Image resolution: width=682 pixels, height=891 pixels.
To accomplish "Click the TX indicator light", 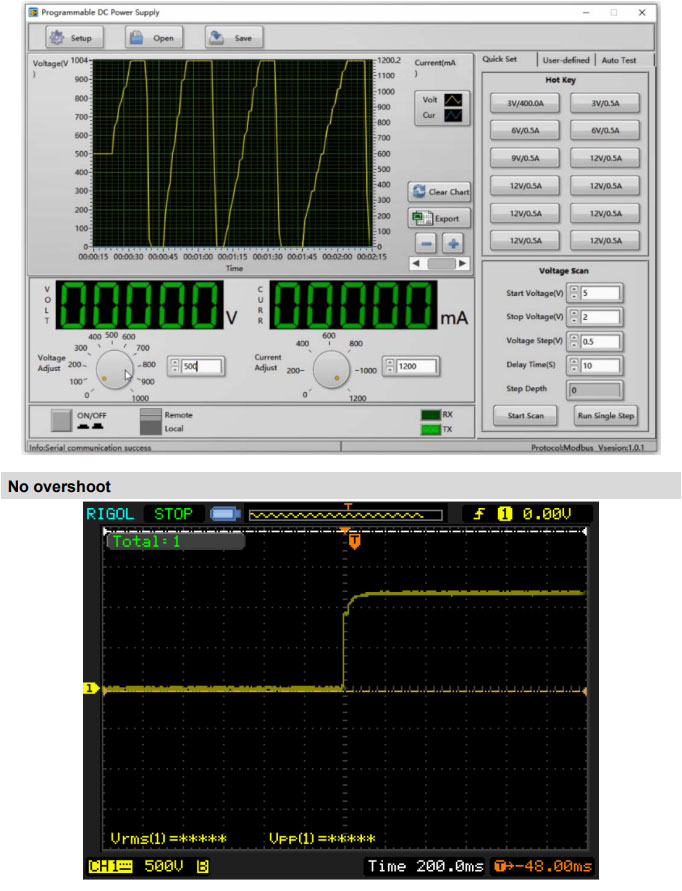I will [x=431, y=430].
